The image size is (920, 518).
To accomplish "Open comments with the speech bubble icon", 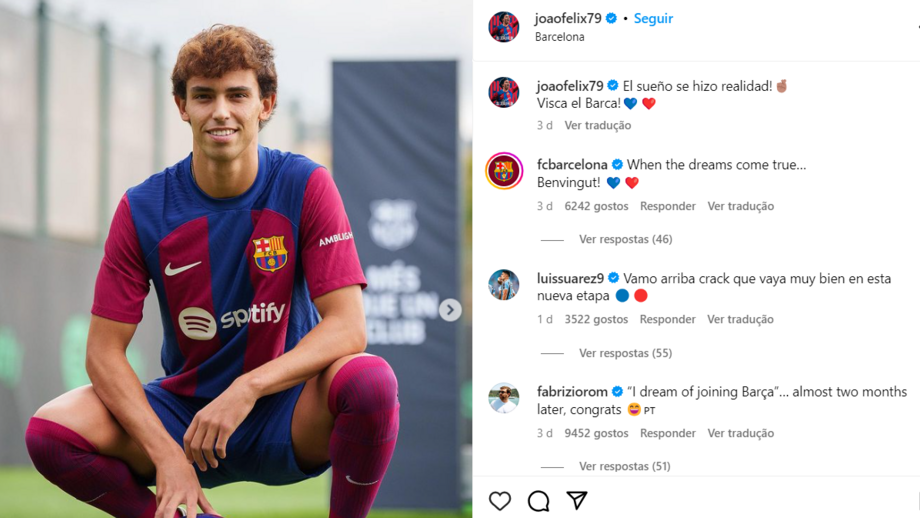I will point(538,500).
